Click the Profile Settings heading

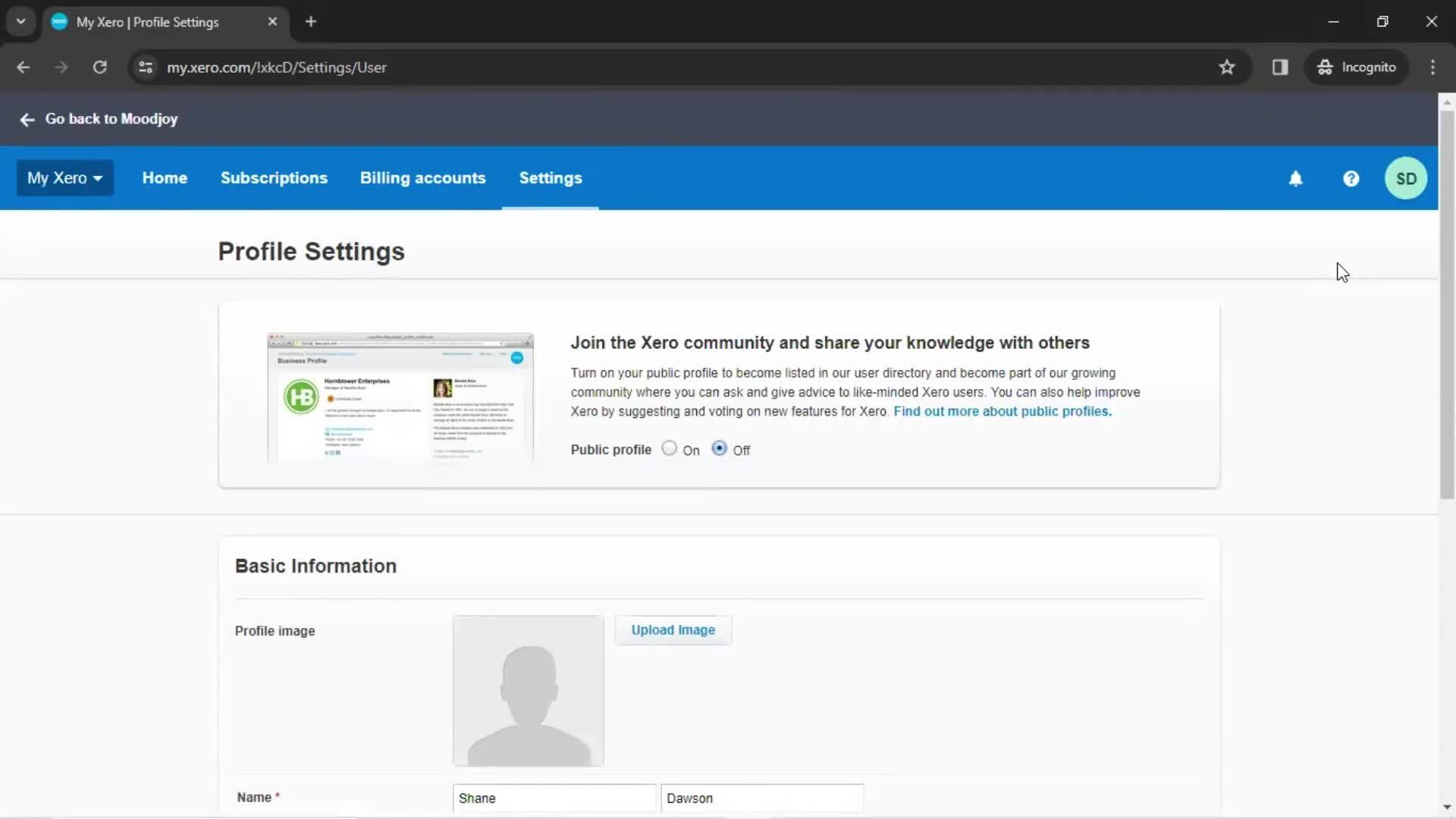[x=311, y=252]
